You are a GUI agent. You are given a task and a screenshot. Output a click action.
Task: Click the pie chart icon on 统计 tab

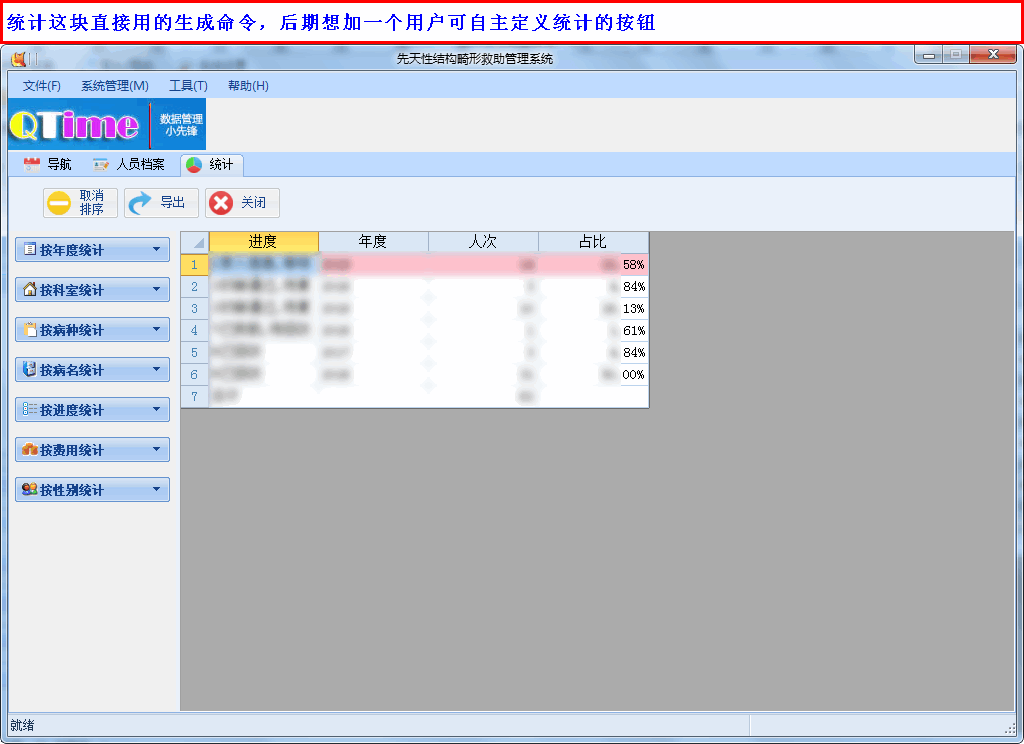point(194,165)
